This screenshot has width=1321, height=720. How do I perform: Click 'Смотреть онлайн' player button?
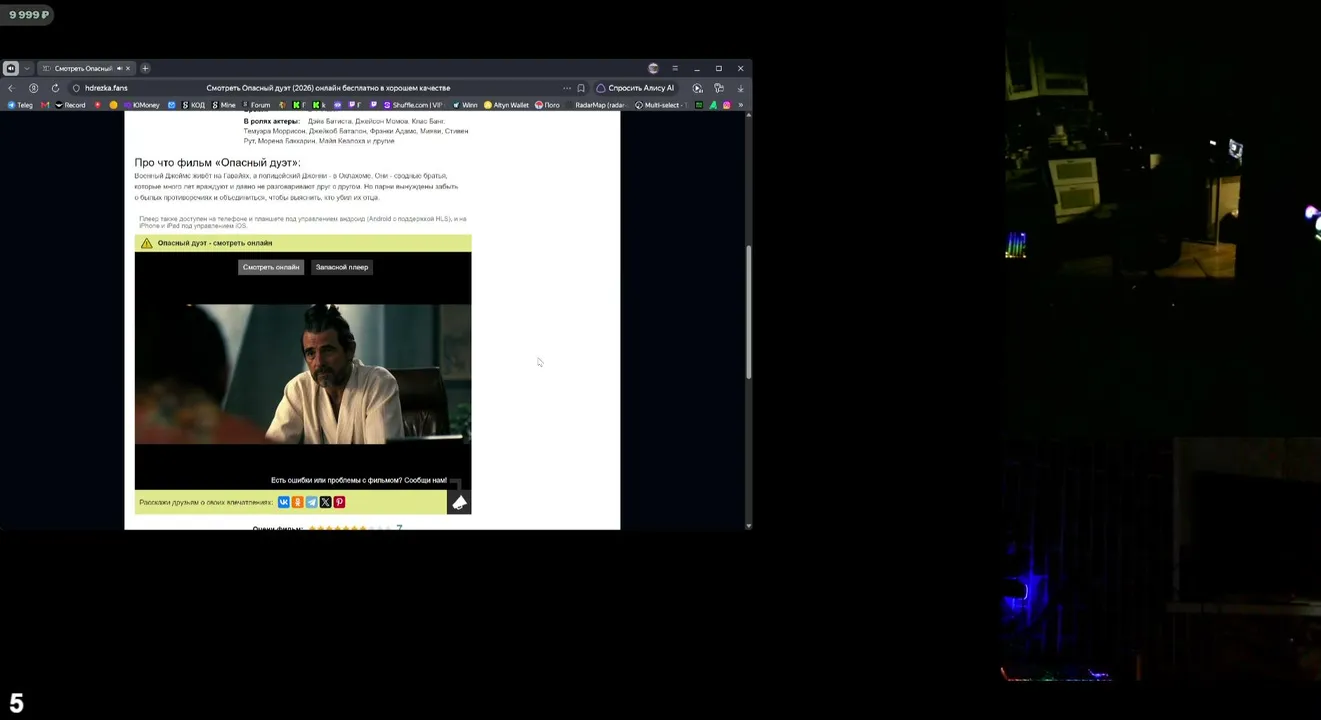pos(271,267)
